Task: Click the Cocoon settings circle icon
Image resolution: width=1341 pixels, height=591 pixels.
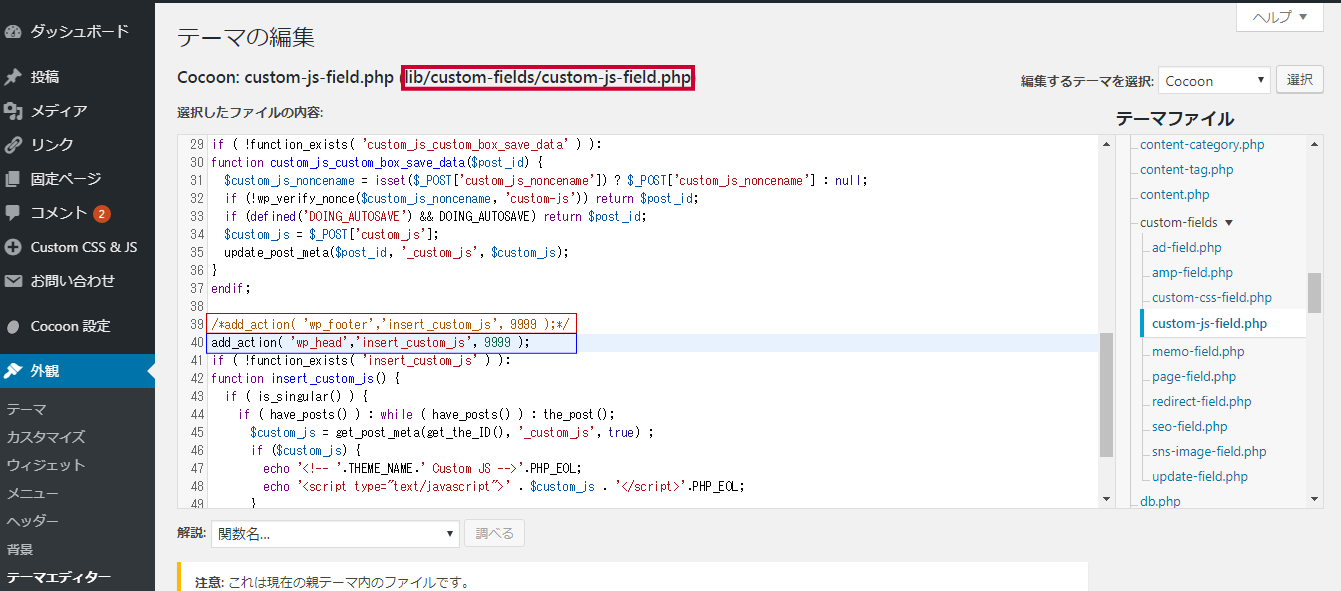Action: point(13,326)
